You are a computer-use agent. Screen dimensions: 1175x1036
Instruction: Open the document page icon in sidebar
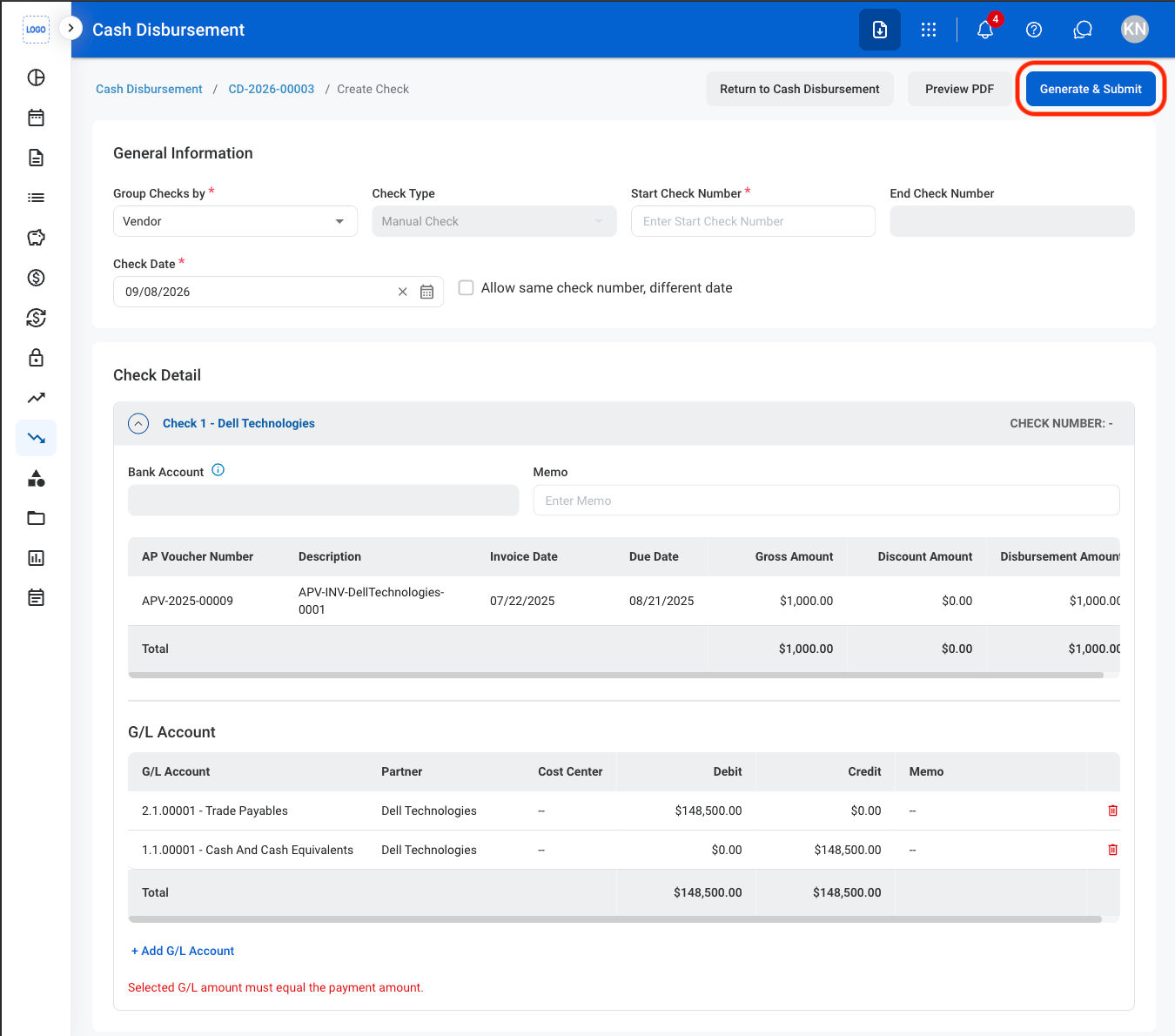36,158
